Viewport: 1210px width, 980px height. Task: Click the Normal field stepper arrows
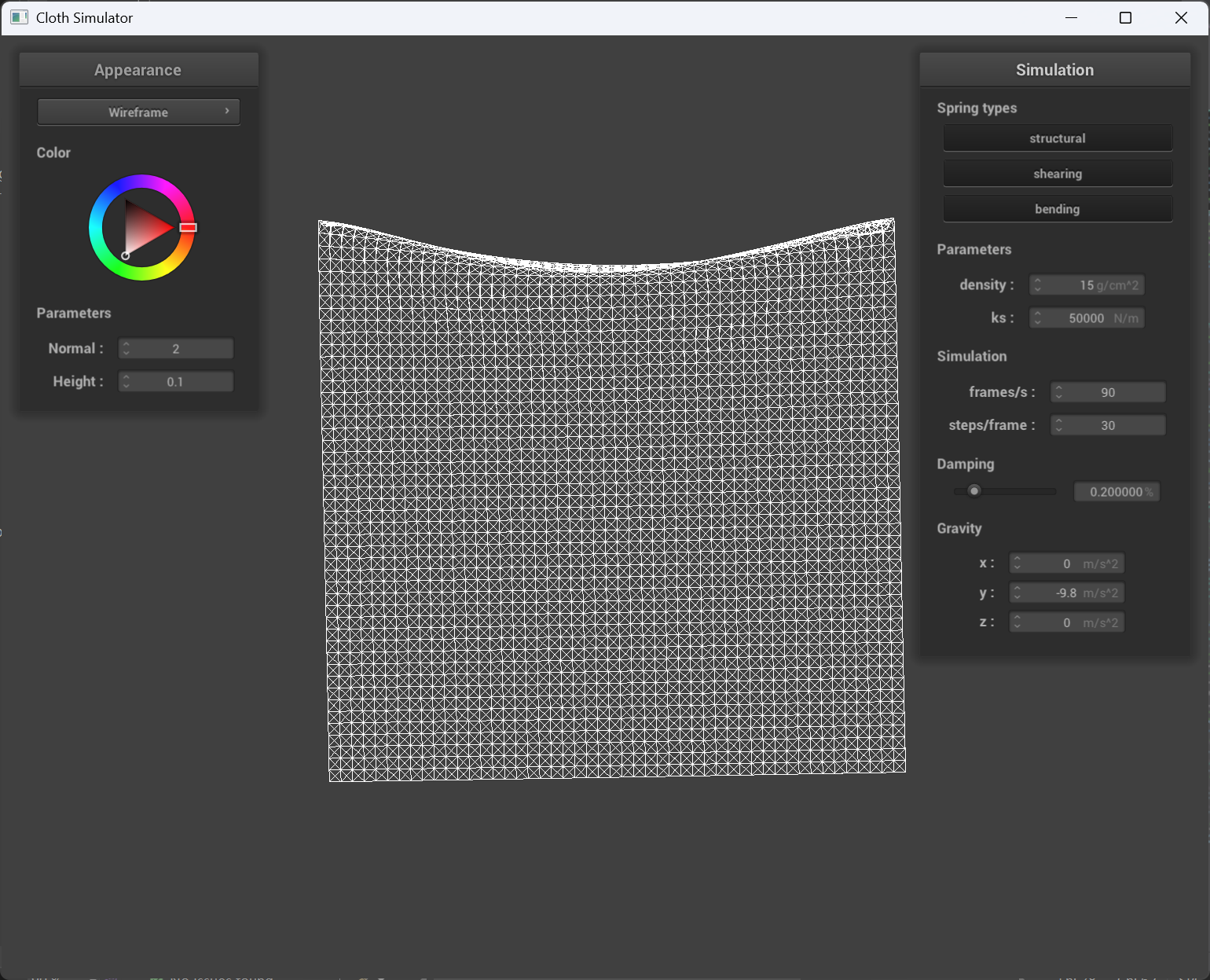click(126, 349)
